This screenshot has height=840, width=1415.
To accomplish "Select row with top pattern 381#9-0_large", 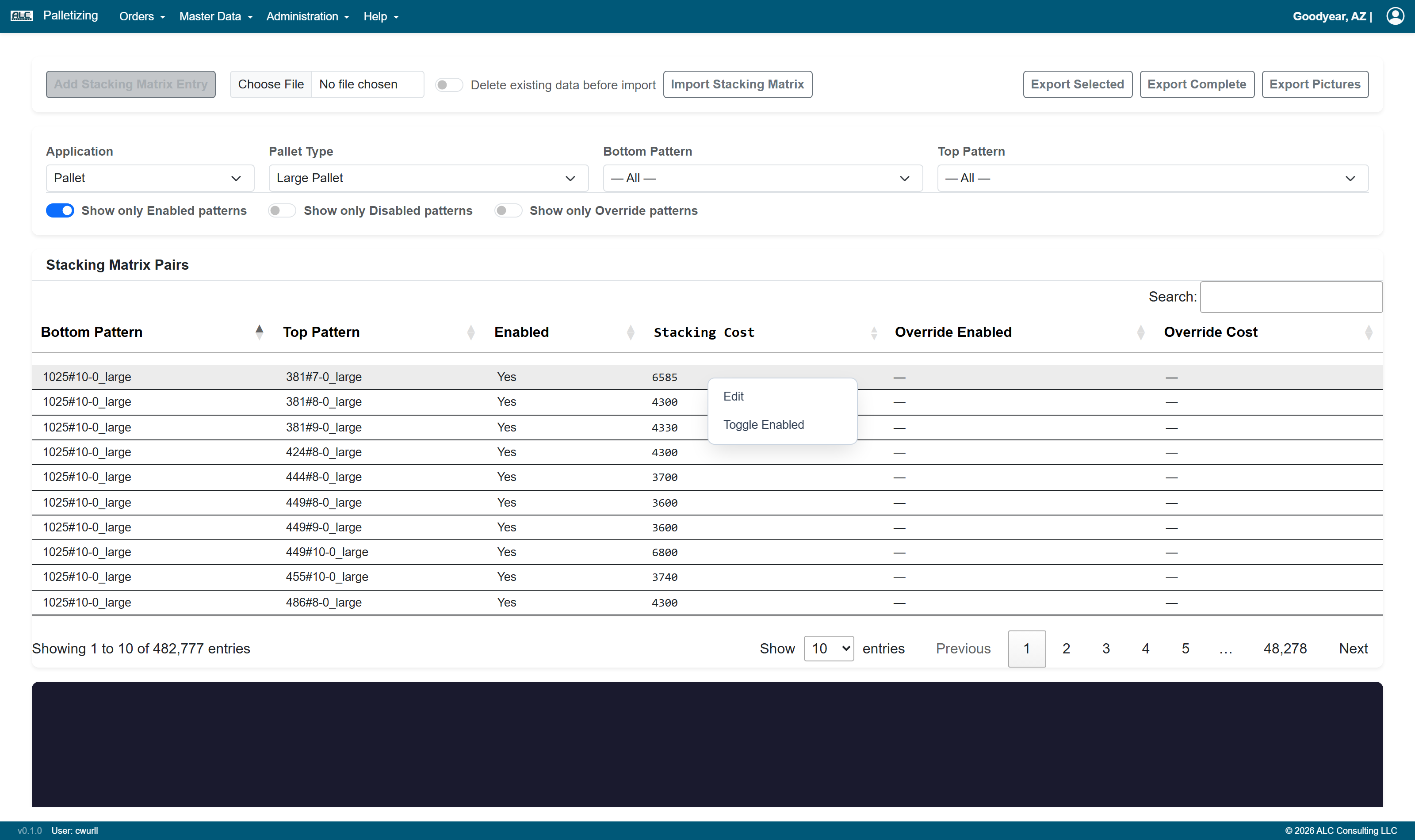I will [707, 428].
